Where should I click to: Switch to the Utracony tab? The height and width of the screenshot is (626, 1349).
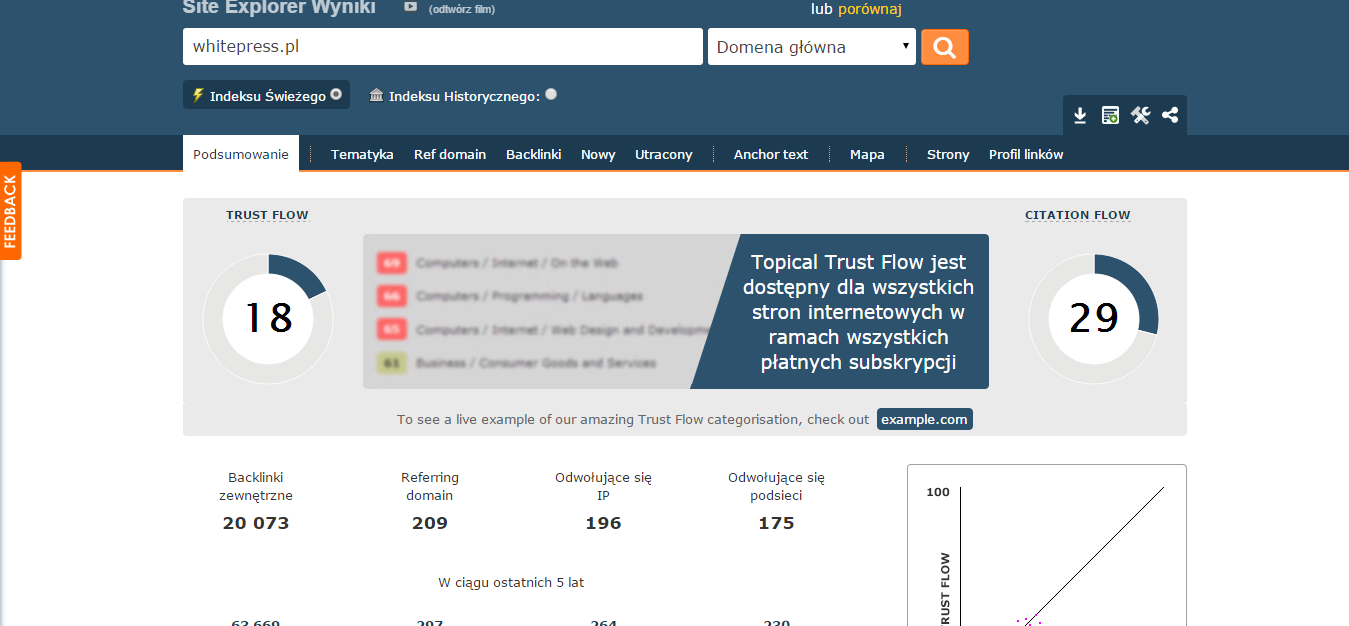click(664, 154)
